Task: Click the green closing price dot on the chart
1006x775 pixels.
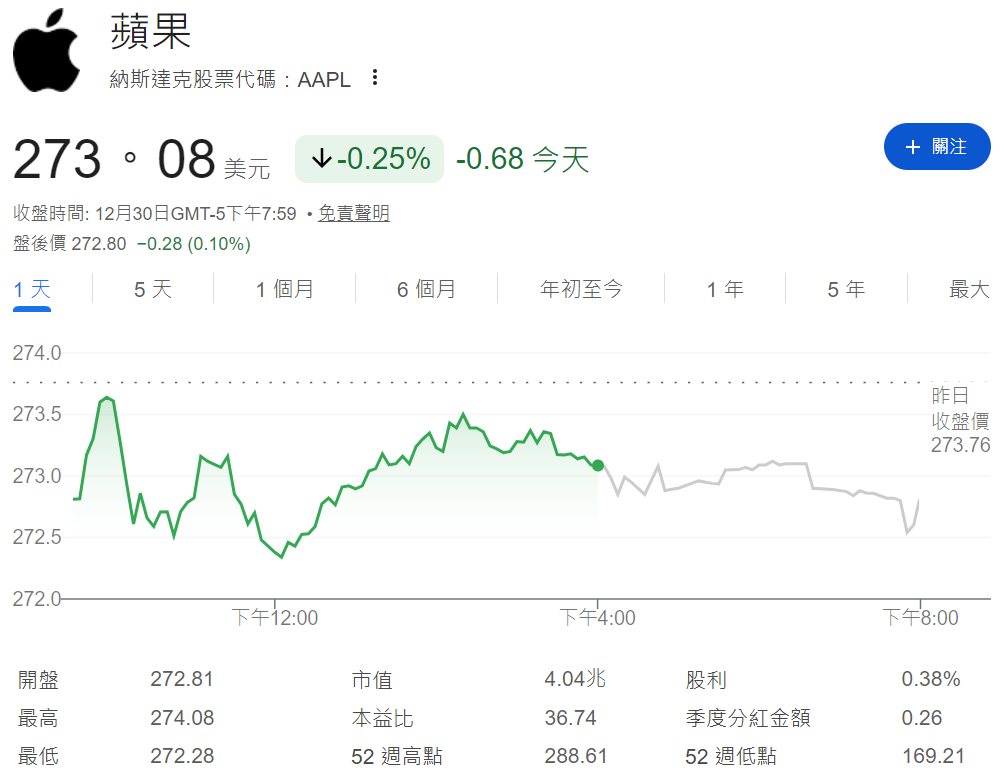Action: 597,464
